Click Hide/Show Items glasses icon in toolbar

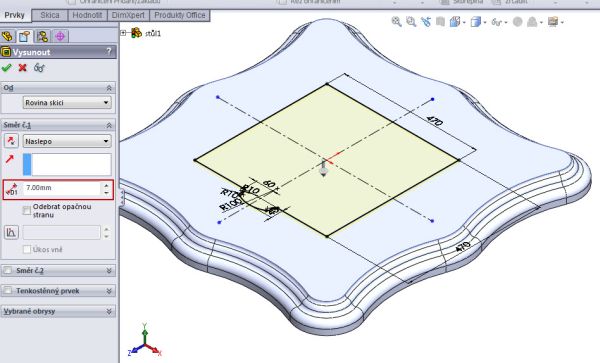[x=496, y=22]
